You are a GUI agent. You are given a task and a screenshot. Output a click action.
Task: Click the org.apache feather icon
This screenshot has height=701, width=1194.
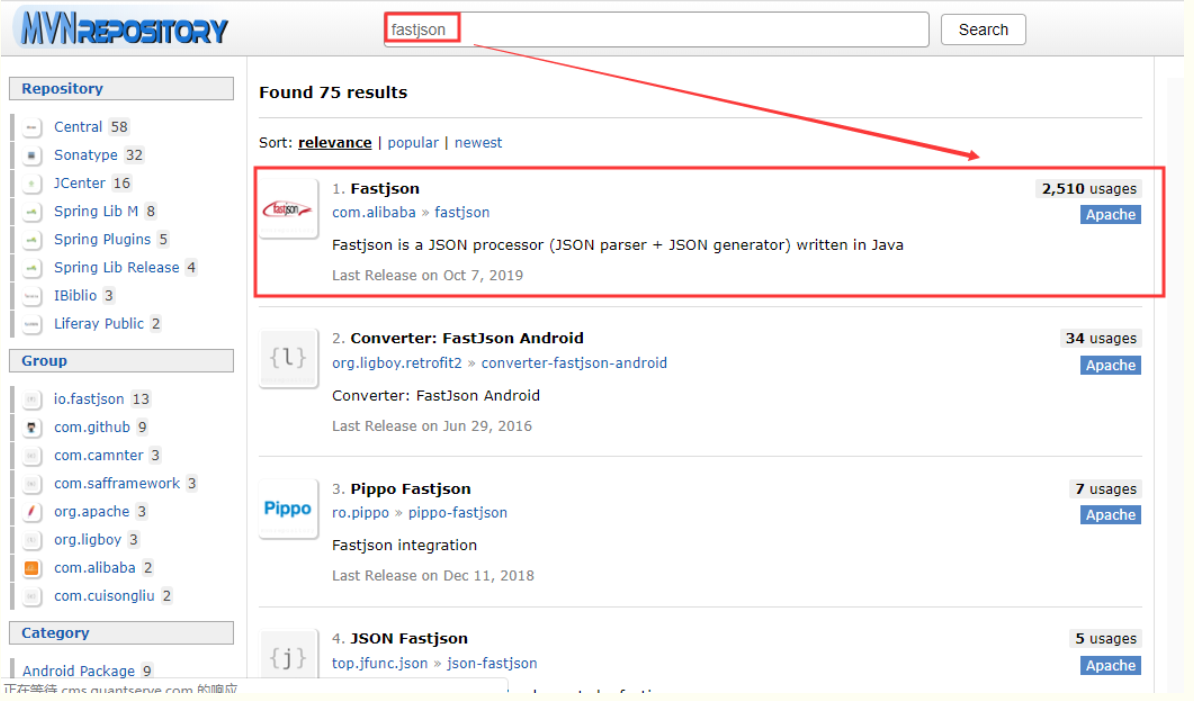[31, 511]
